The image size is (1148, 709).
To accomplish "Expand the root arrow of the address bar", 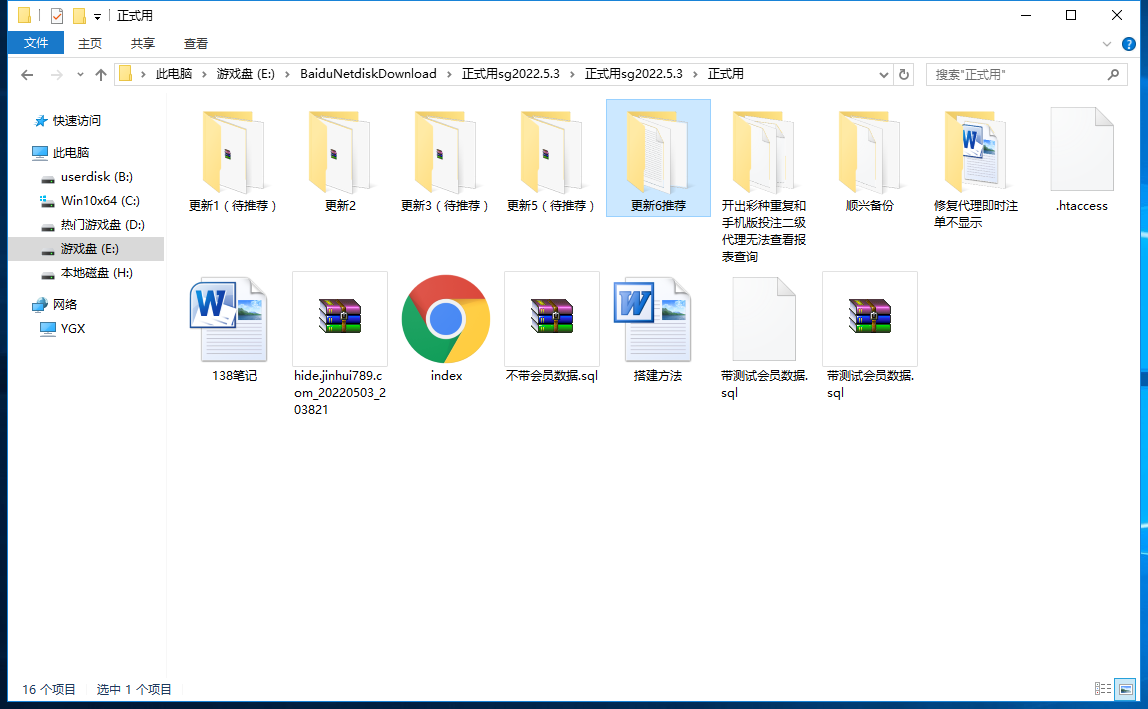I will click(x=143, y=75).
